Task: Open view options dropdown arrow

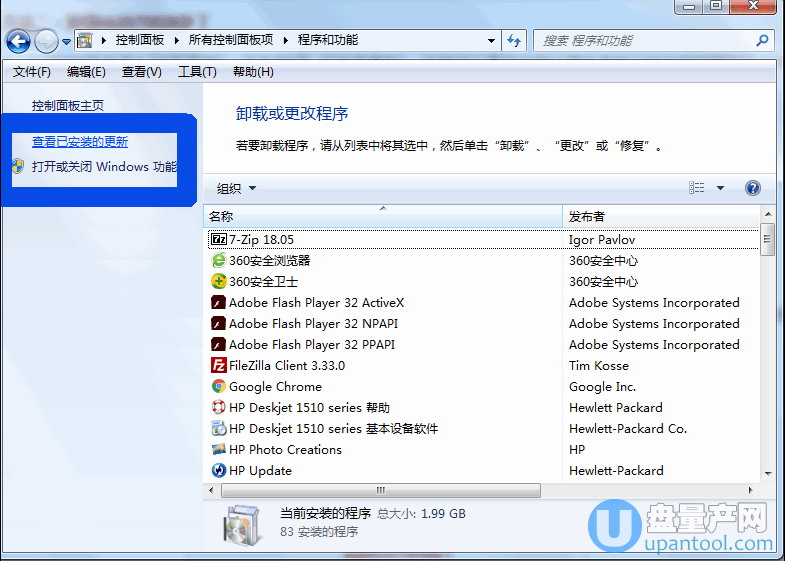Action: tap(720, 188)
